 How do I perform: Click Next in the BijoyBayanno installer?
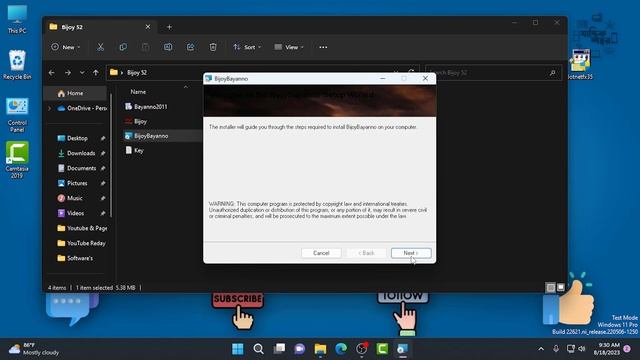click(x=411, y=253)
